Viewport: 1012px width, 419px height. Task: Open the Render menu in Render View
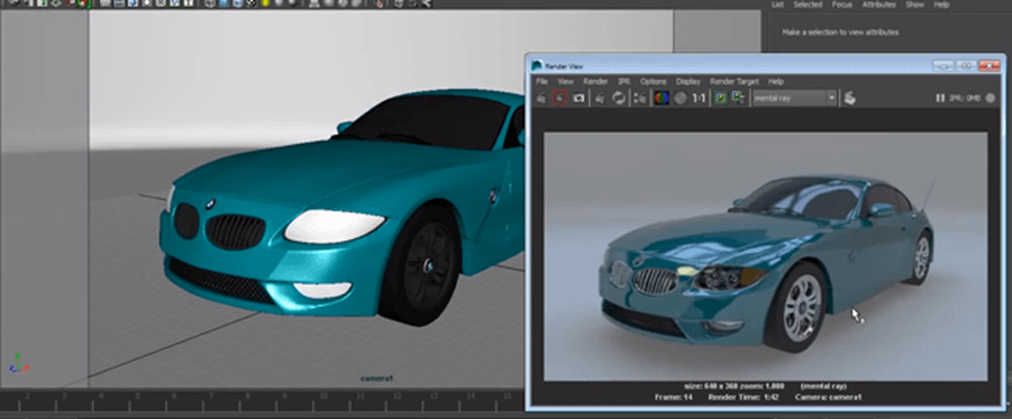(596, 82)
